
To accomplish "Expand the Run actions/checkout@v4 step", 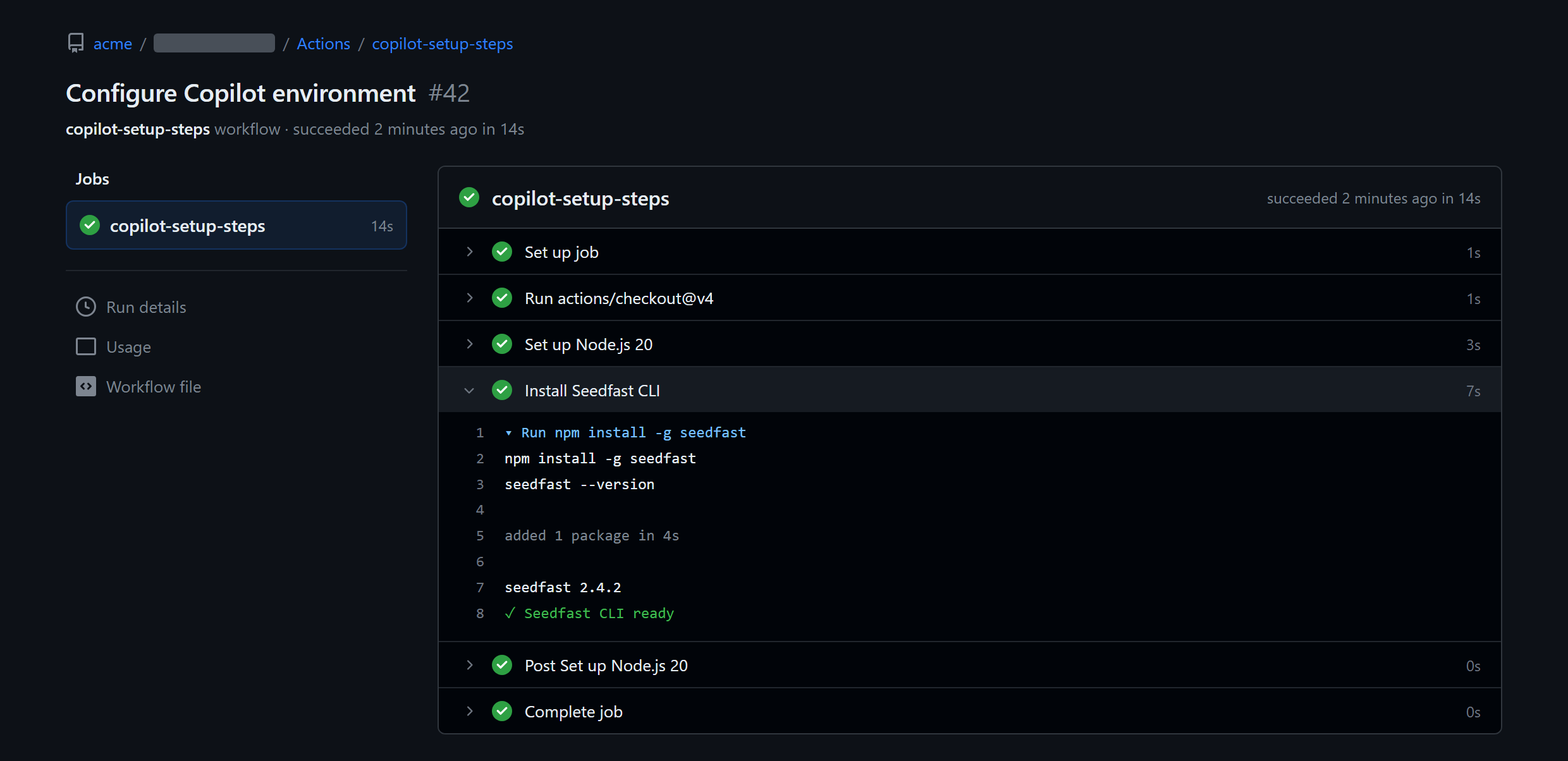I will point(469,298).
